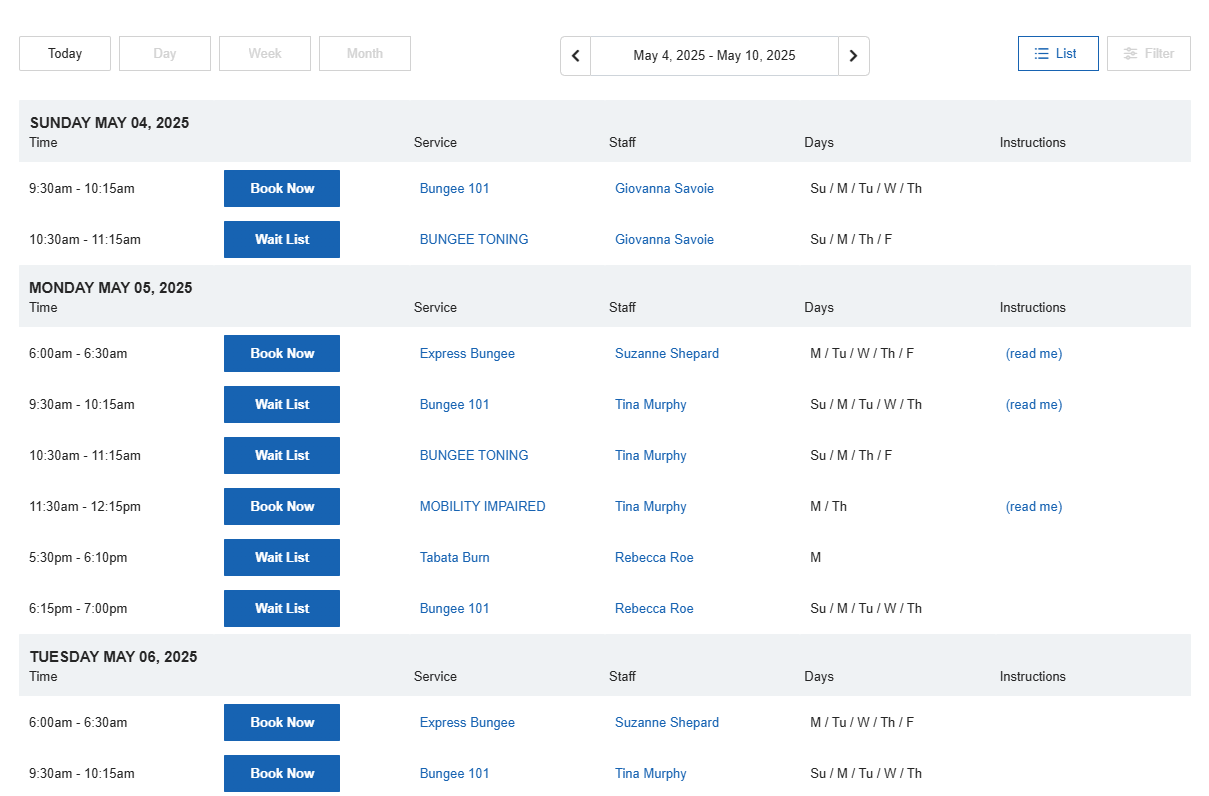The width and height of the screenshot is (1209, 796).
Task: Select the Month view tab
Action: [x=365, y=54]
